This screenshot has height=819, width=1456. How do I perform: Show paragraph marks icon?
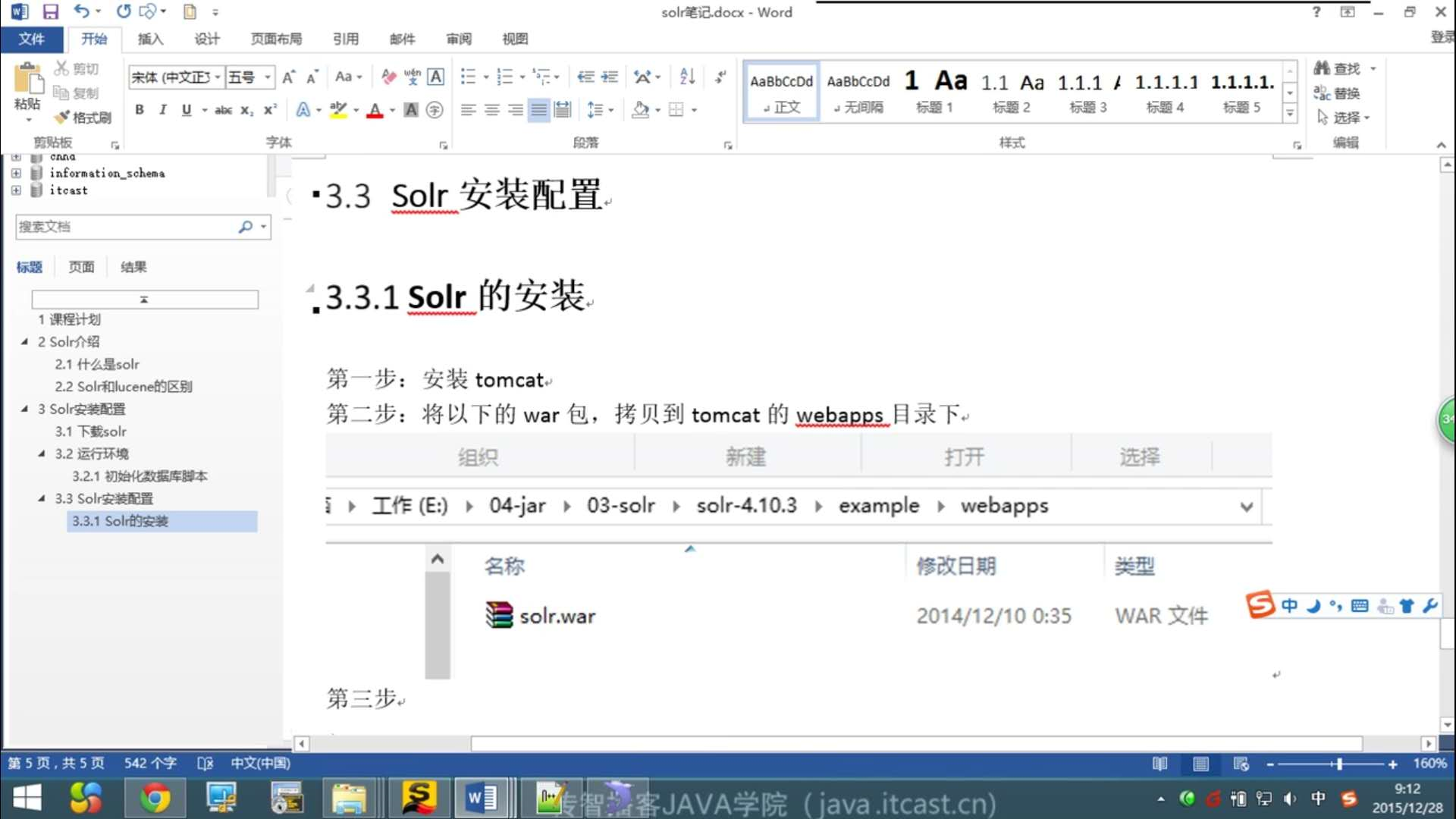(x=720, y=77)
